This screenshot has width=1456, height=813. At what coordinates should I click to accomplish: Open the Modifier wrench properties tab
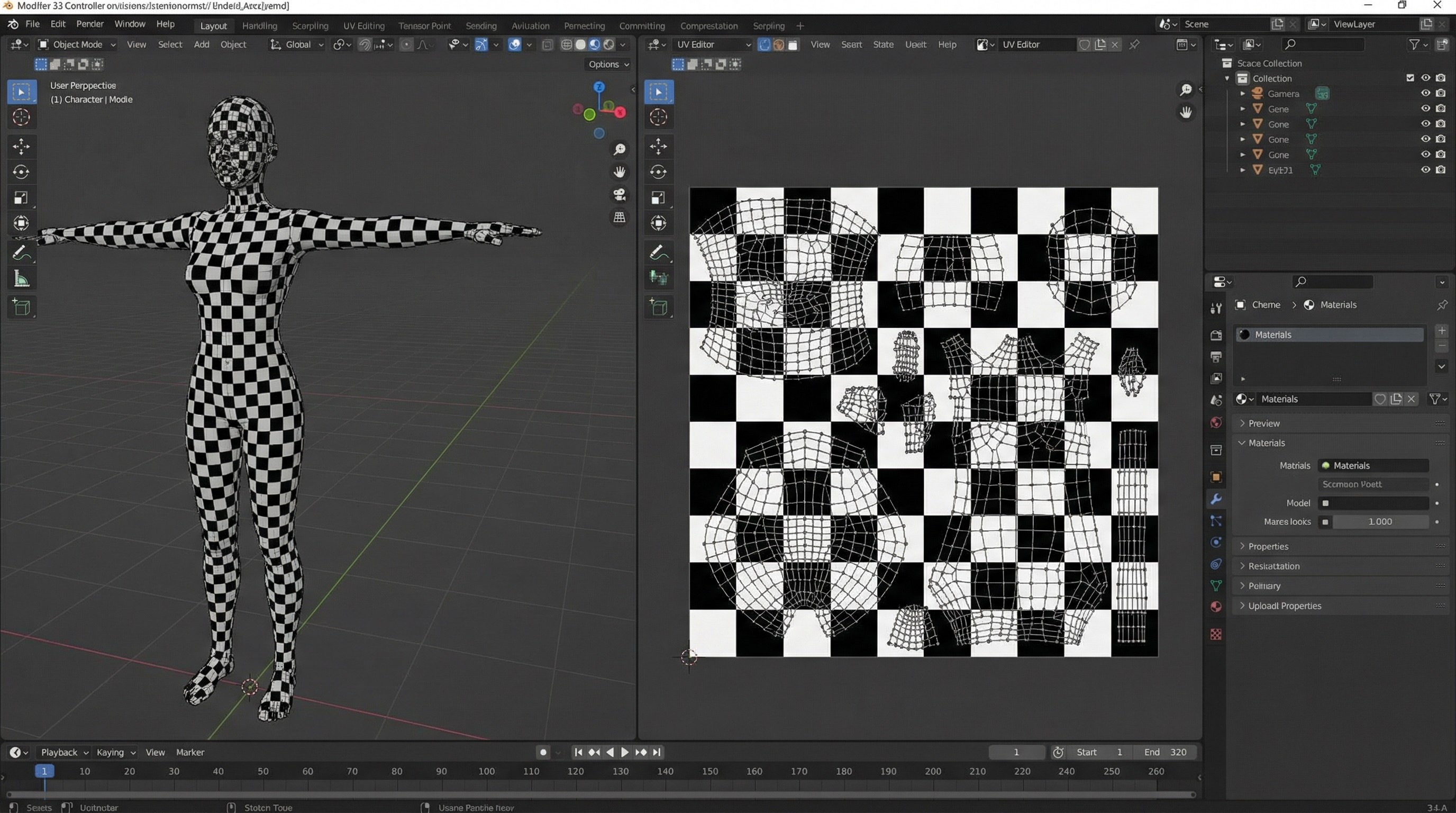[x=1216, y=499]
